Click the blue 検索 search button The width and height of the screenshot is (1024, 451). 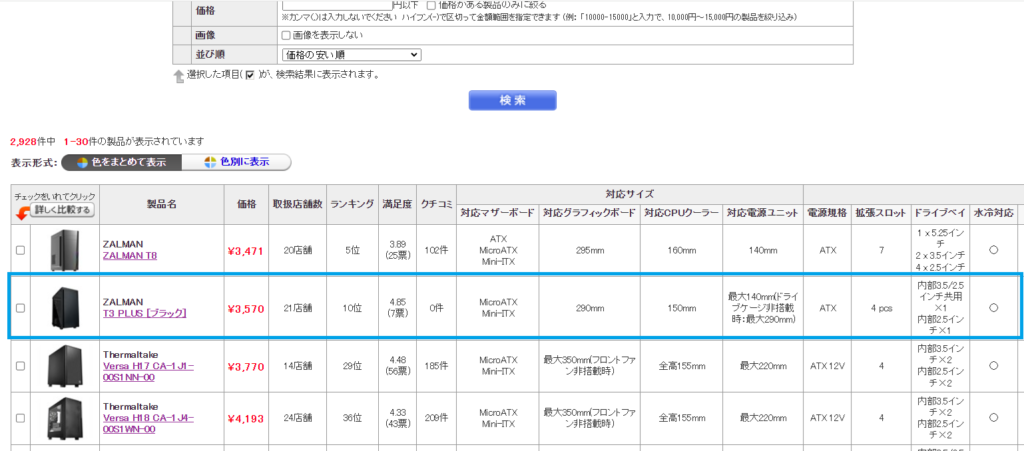pos(512,101)
